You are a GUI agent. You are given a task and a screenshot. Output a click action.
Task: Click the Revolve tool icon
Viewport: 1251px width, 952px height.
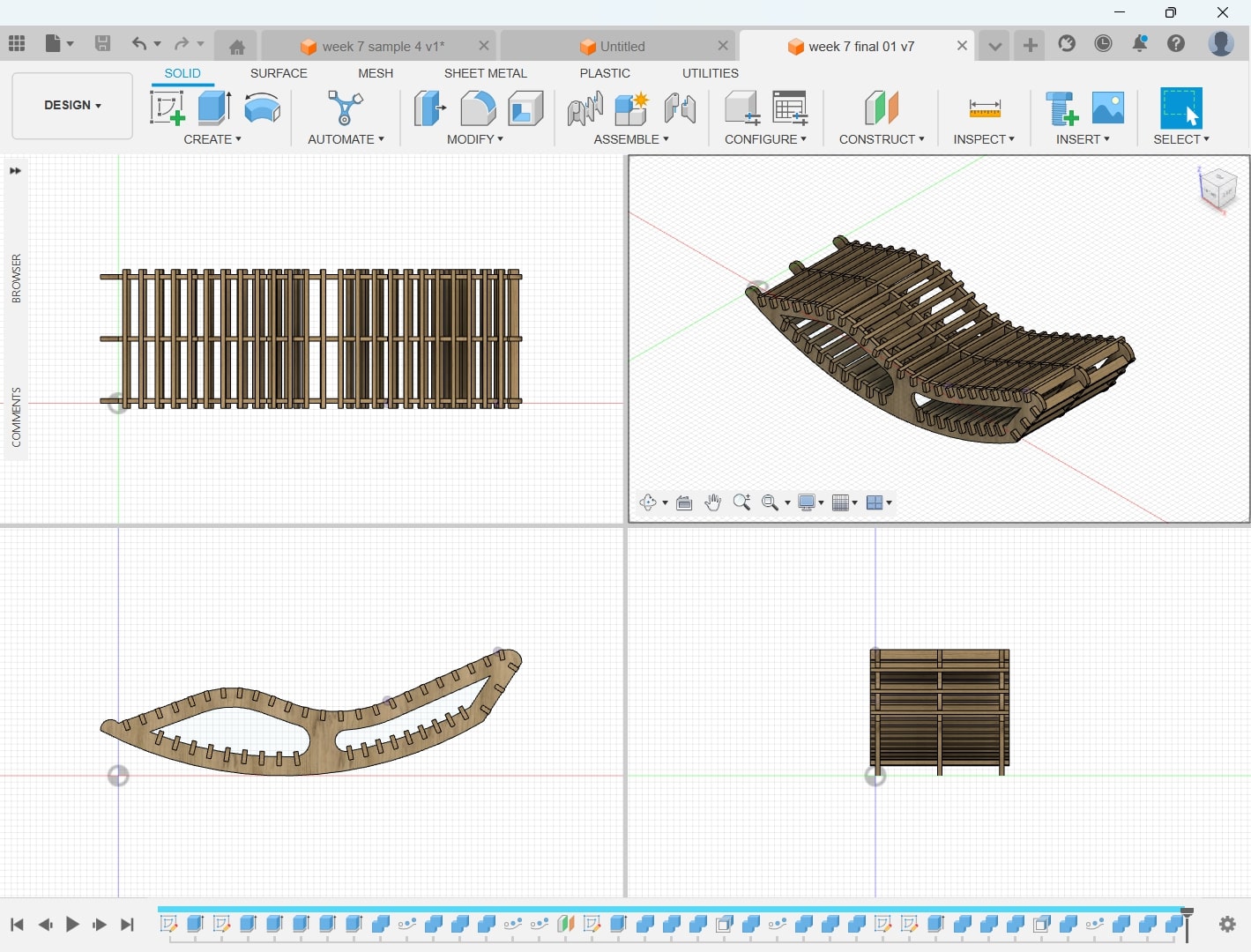coord(262,108)
